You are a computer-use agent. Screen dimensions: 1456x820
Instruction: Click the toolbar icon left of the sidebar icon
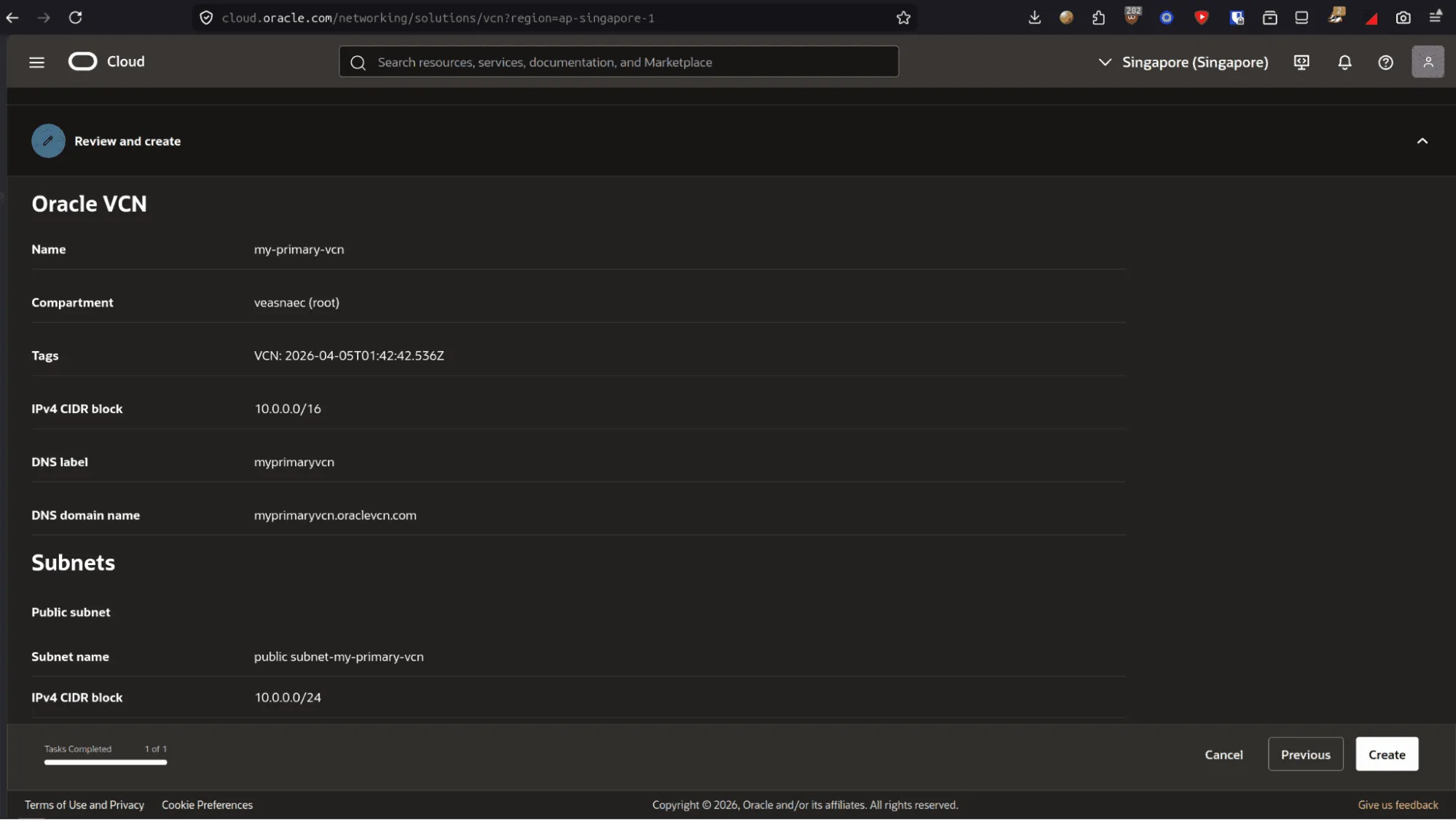click(x=1270, y=17)
